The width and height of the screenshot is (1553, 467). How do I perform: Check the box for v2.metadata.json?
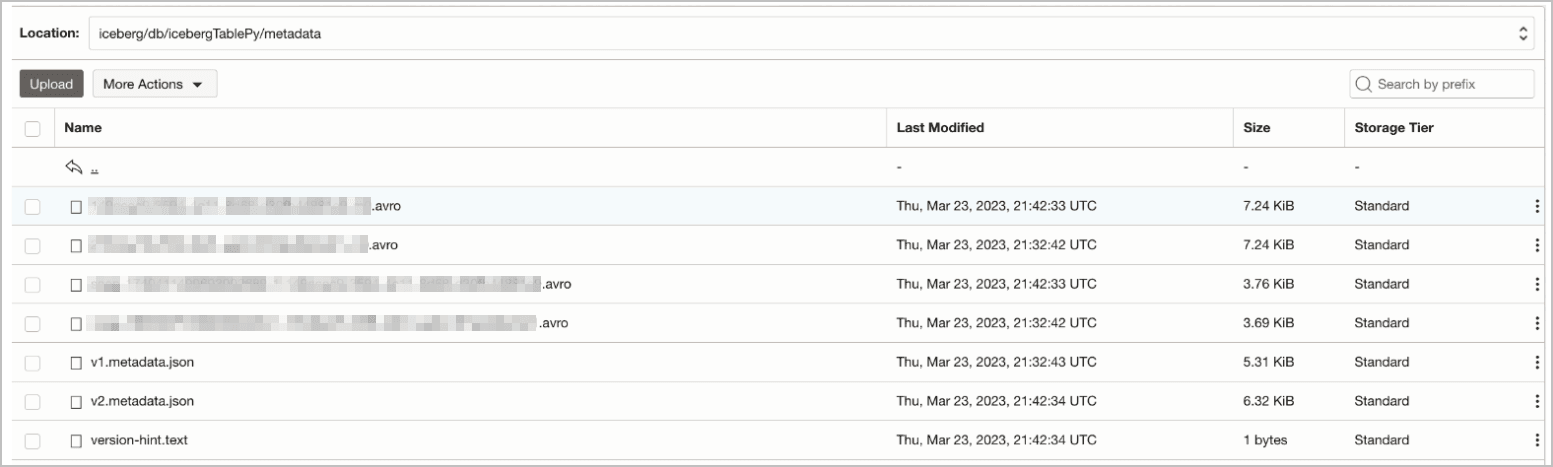pyautogui.click(x=32, y=401)
